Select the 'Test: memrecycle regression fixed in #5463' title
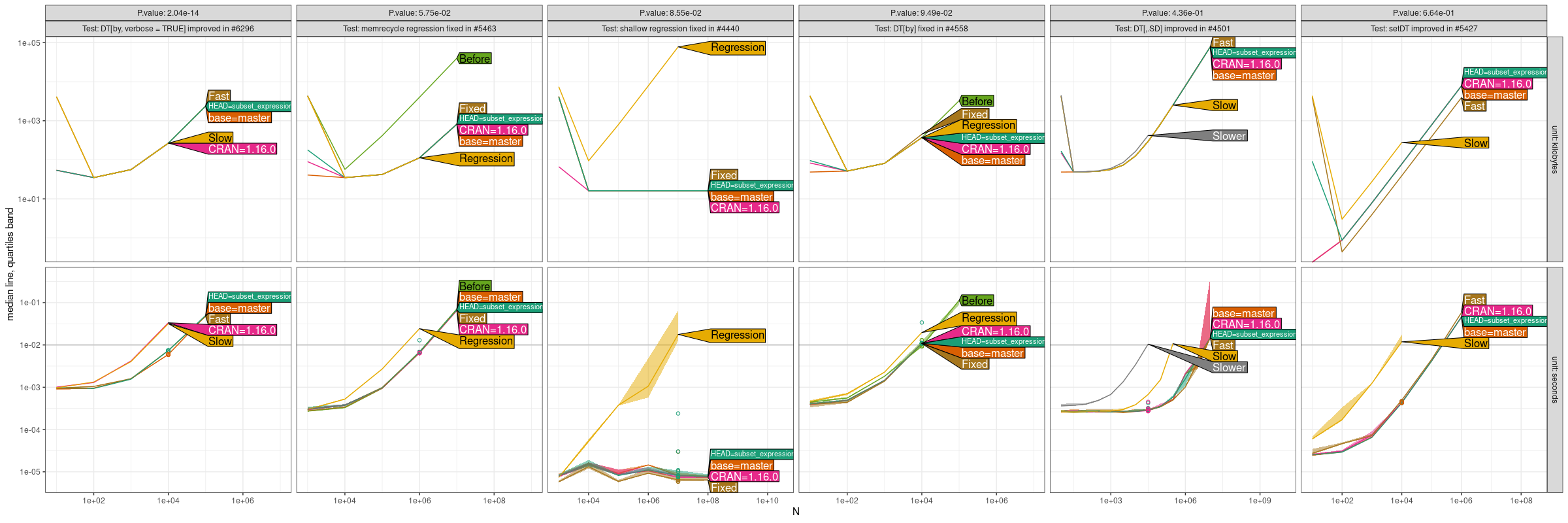The image size is (1568, 523). 419,29
